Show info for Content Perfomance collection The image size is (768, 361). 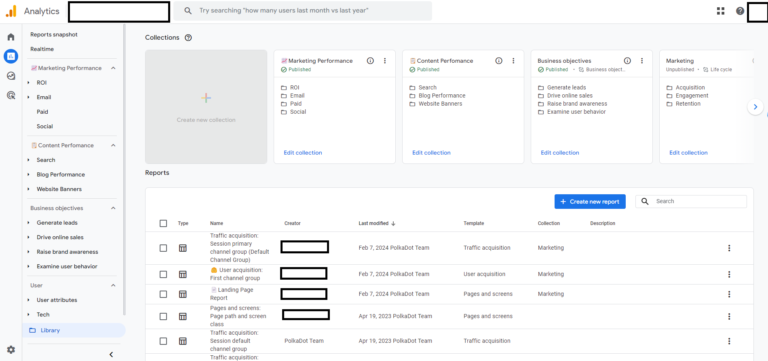click(x=499, y=61)
